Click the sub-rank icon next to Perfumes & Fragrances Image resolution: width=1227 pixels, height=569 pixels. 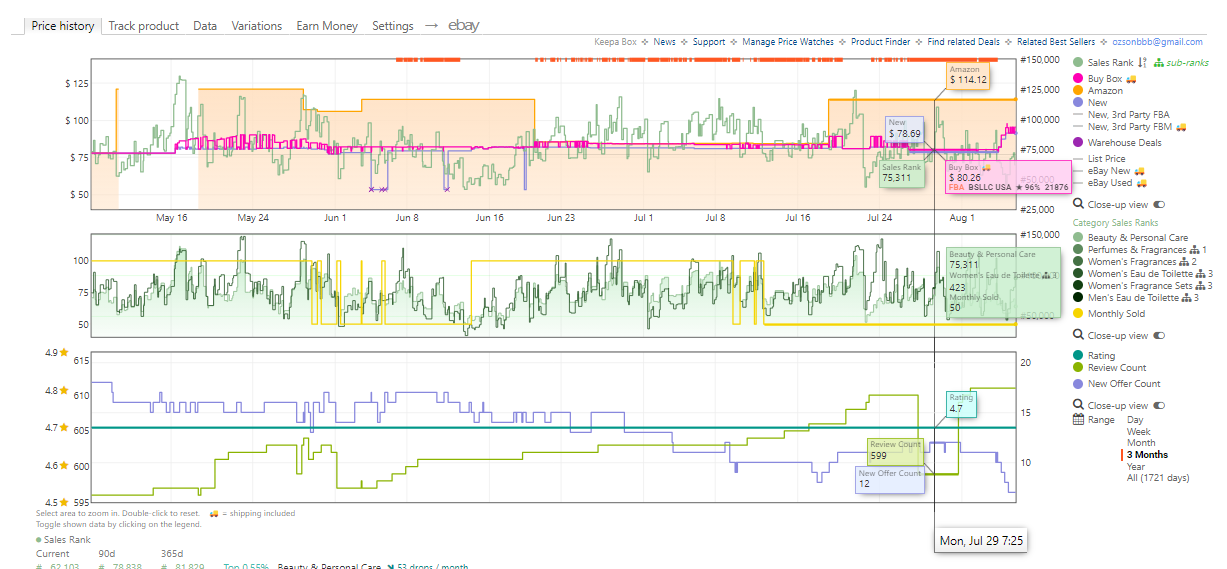pyautogui.click(x=1194, y=250)
